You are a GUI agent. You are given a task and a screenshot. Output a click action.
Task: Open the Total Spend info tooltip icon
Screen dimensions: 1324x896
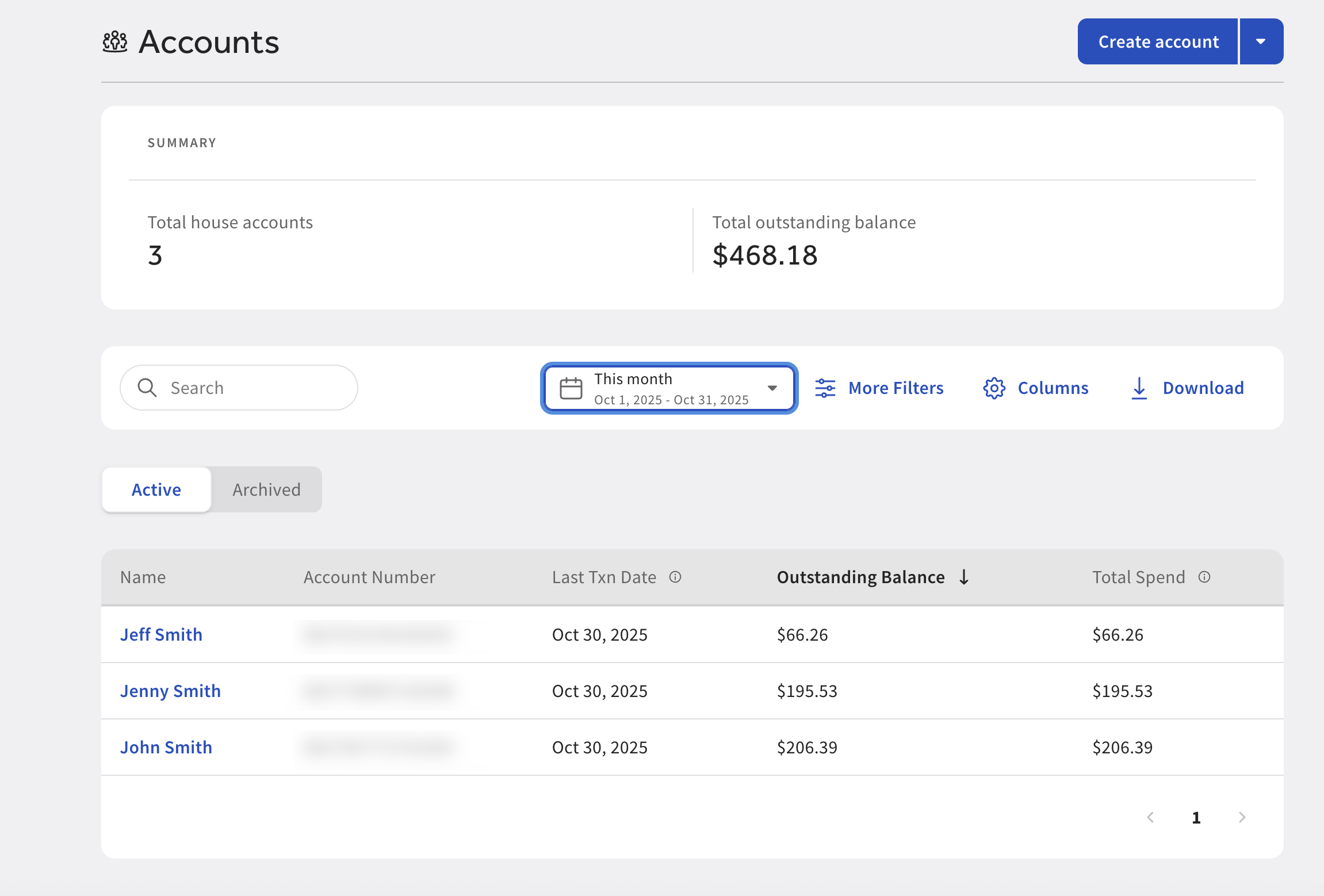coord(1205,577)
